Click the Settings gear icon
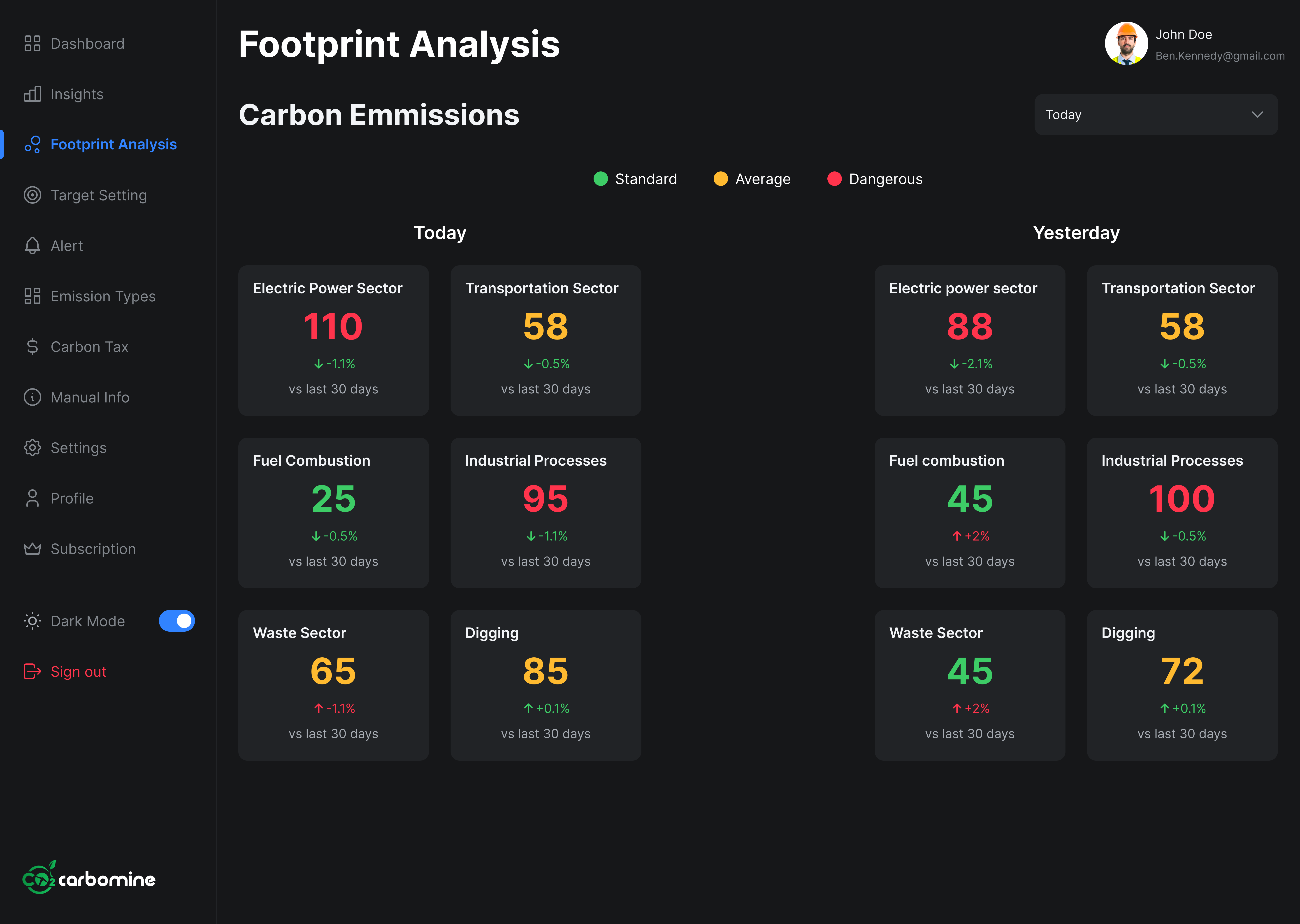 click(32, 448)
